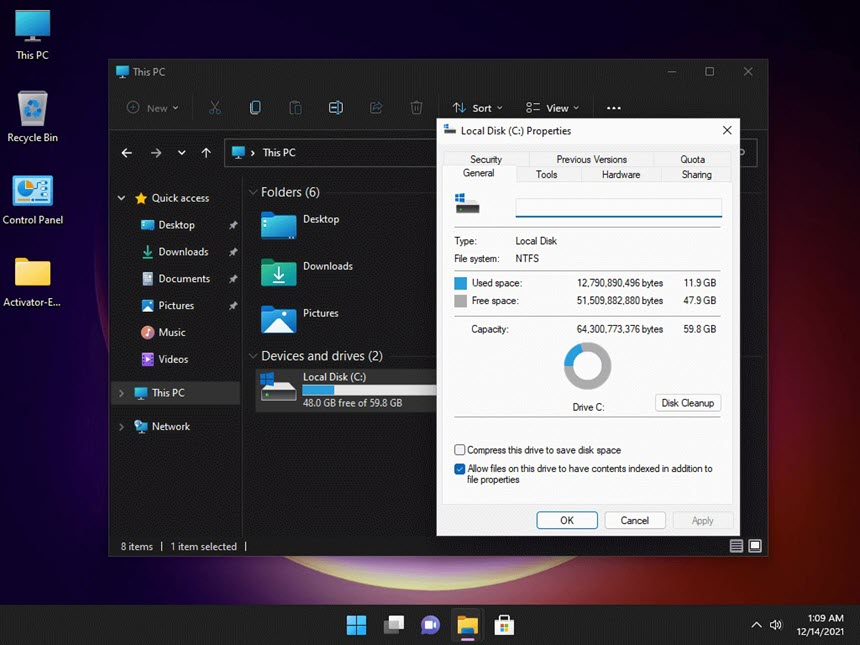This screenshot has width=860, height=645.
Task: Click File Explorer icon on taskbar
Action: coord(467,625)
